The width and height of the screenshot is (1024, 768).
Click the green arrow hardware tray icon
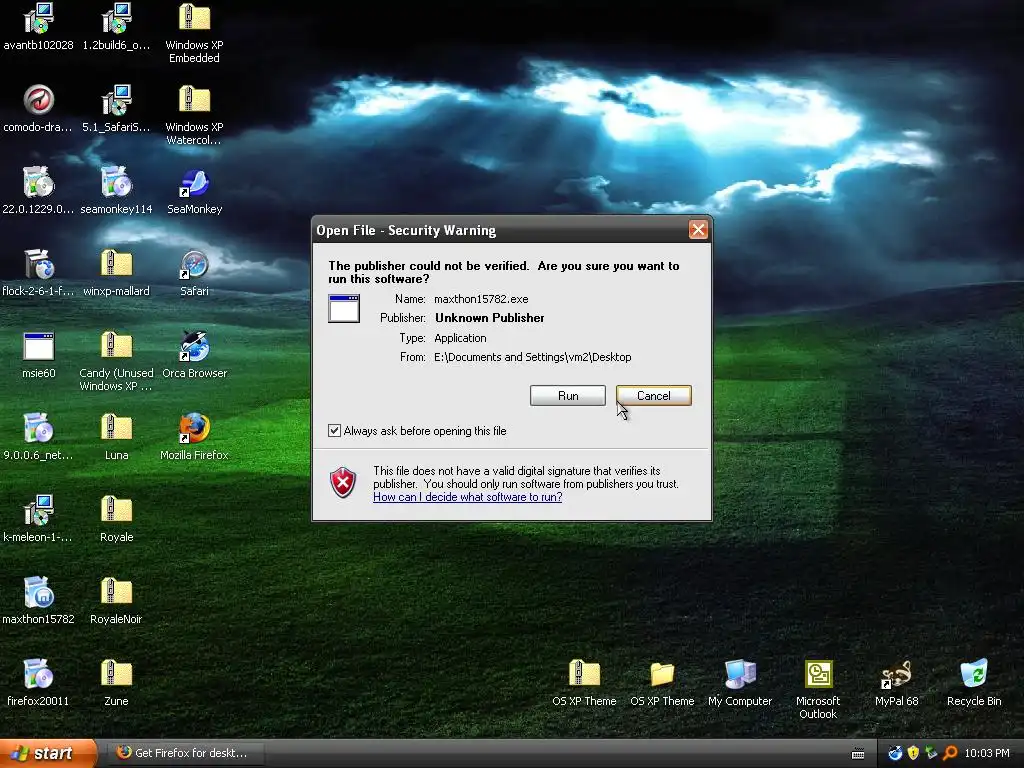(931, 753)
